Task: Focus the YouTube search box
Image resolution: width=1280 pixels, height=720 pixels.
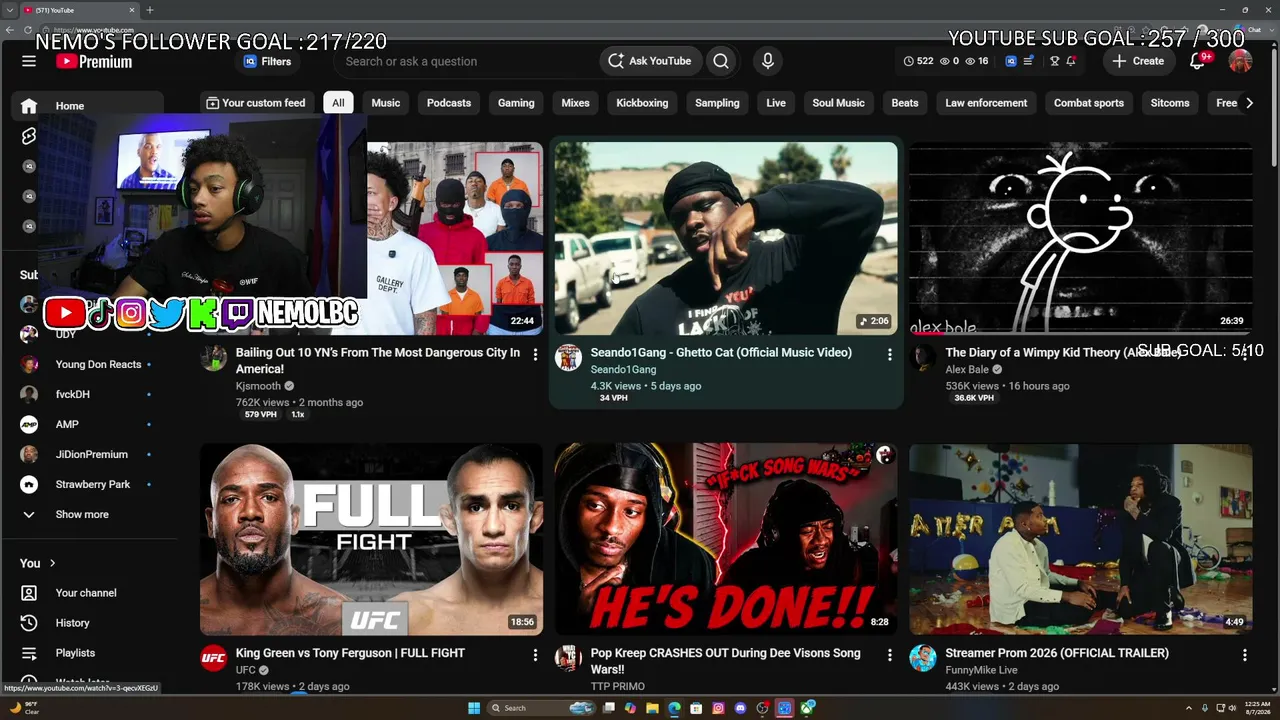Action: [465, 61]
